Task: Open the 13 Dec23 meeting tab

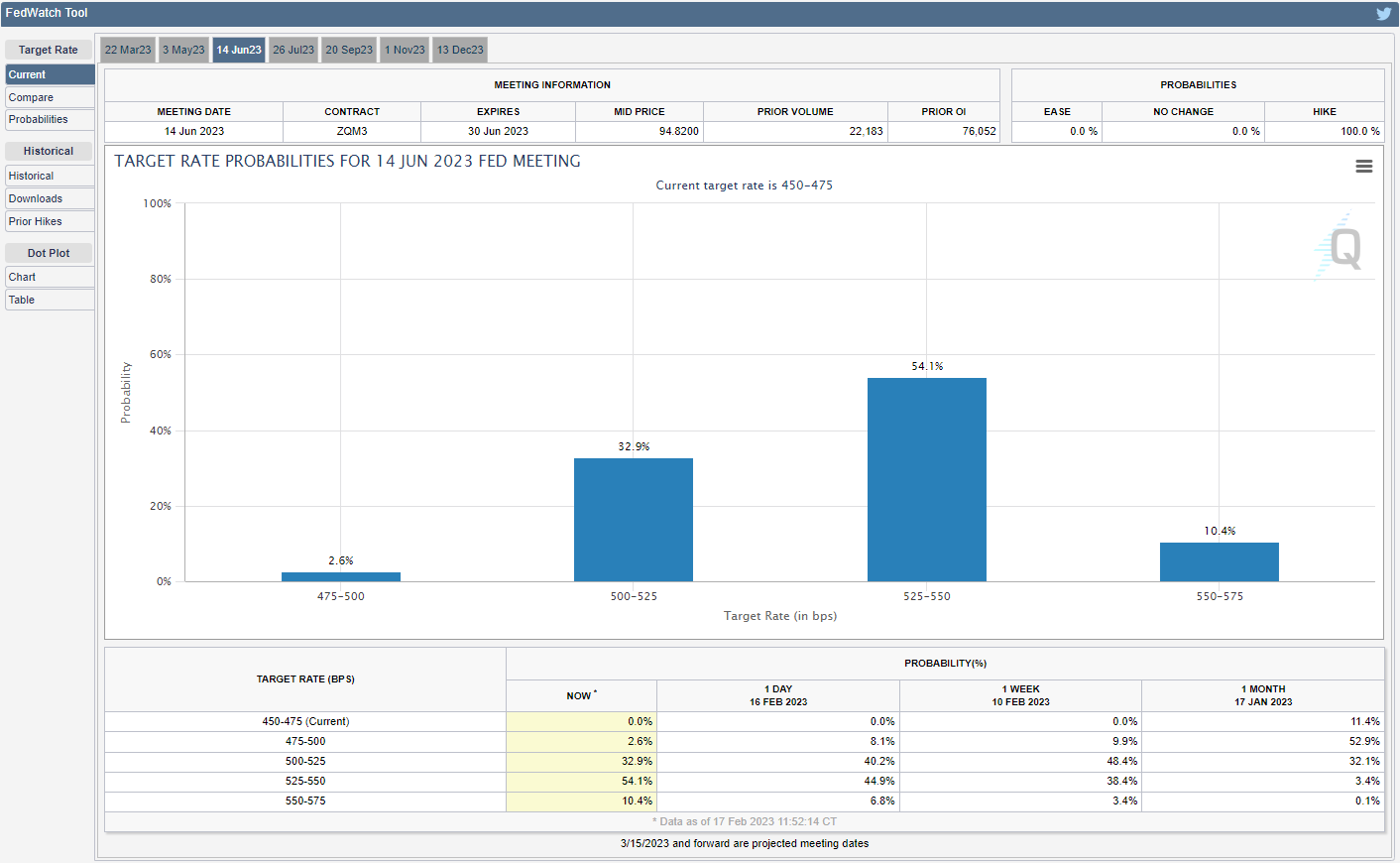Action: 460,50
